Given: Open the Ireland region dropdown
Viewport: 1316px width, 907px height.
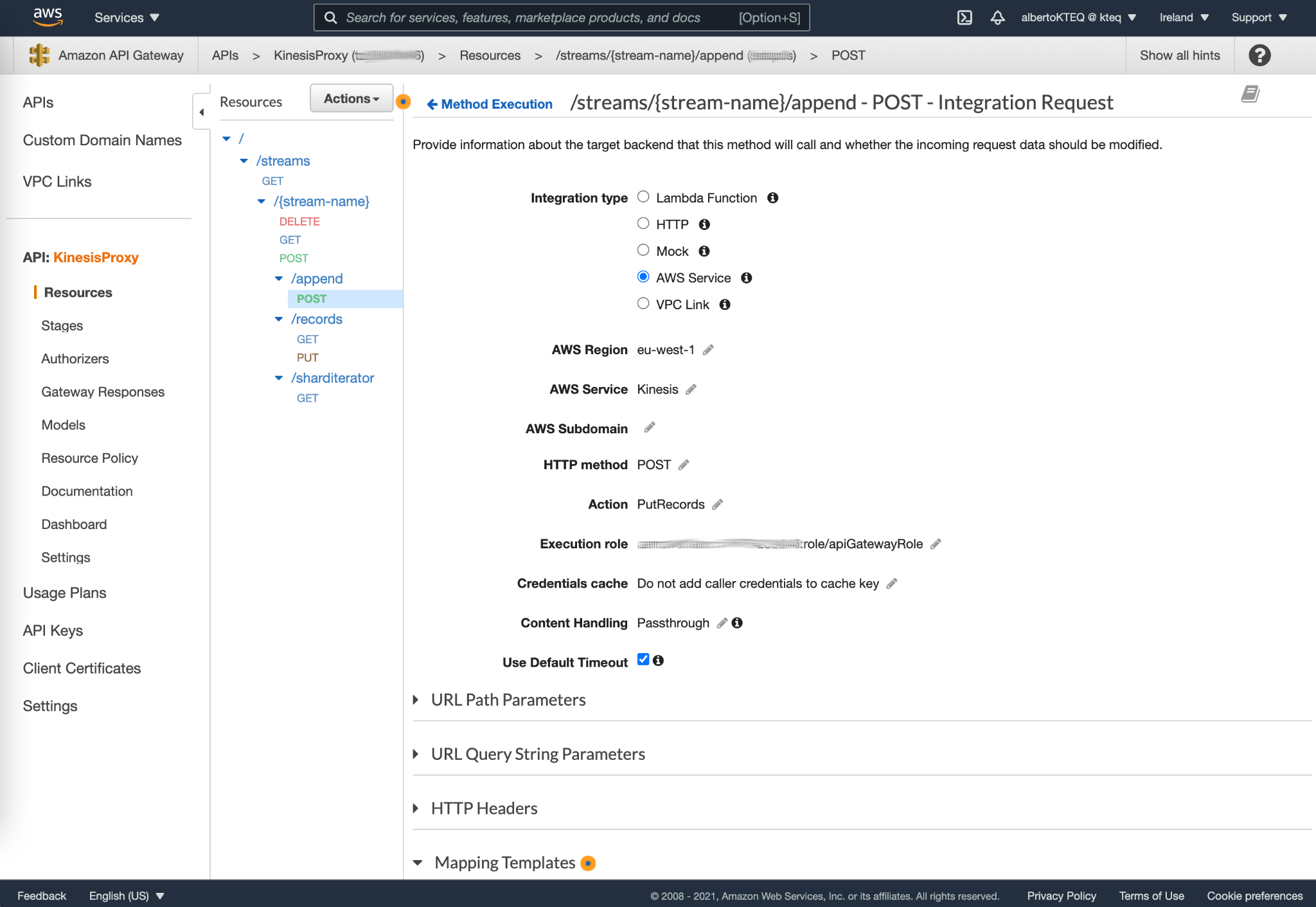Looking at the screenshot, I should [1184, 17].
